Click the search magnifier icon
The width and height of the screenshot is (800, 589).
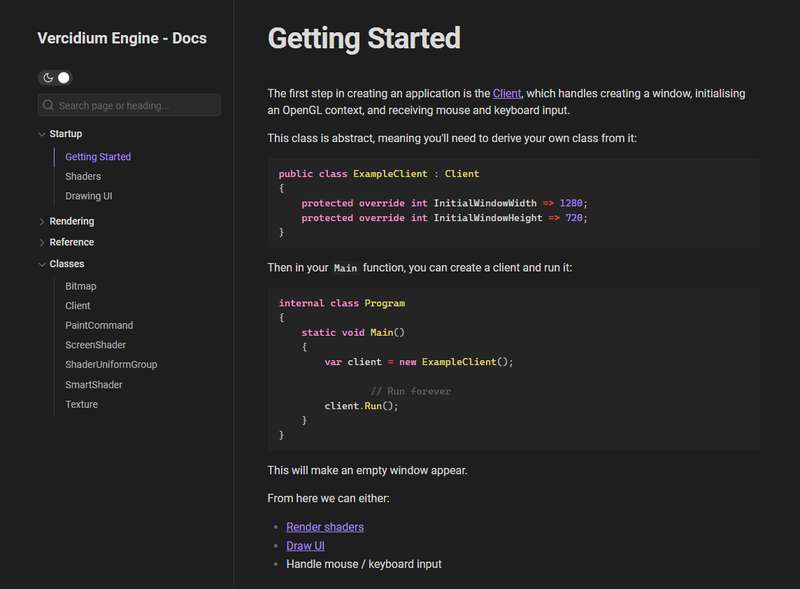pyautogui.click(x=48, y=105)
